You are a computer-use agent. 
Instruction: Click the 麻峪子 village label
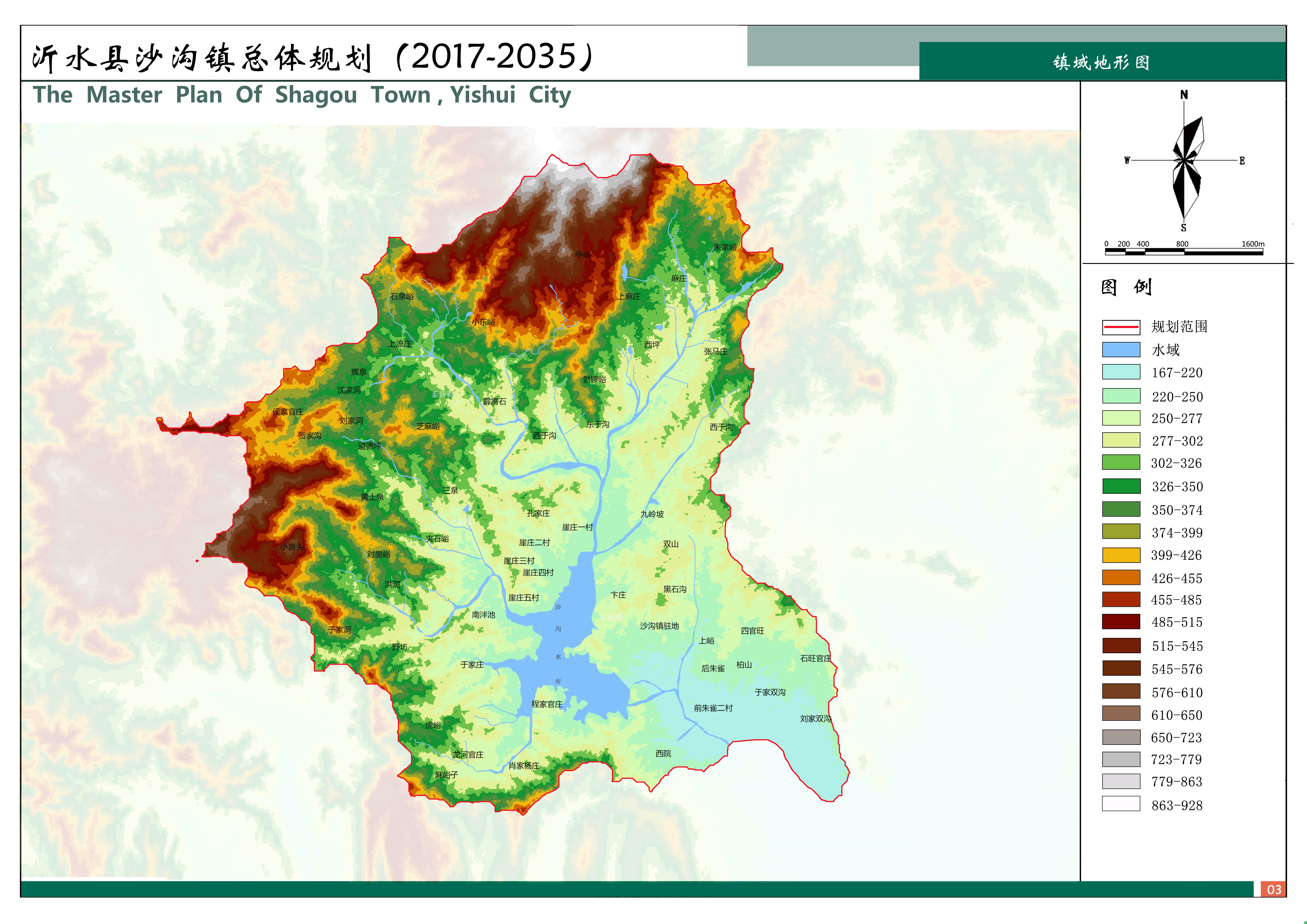pos(446,775)
